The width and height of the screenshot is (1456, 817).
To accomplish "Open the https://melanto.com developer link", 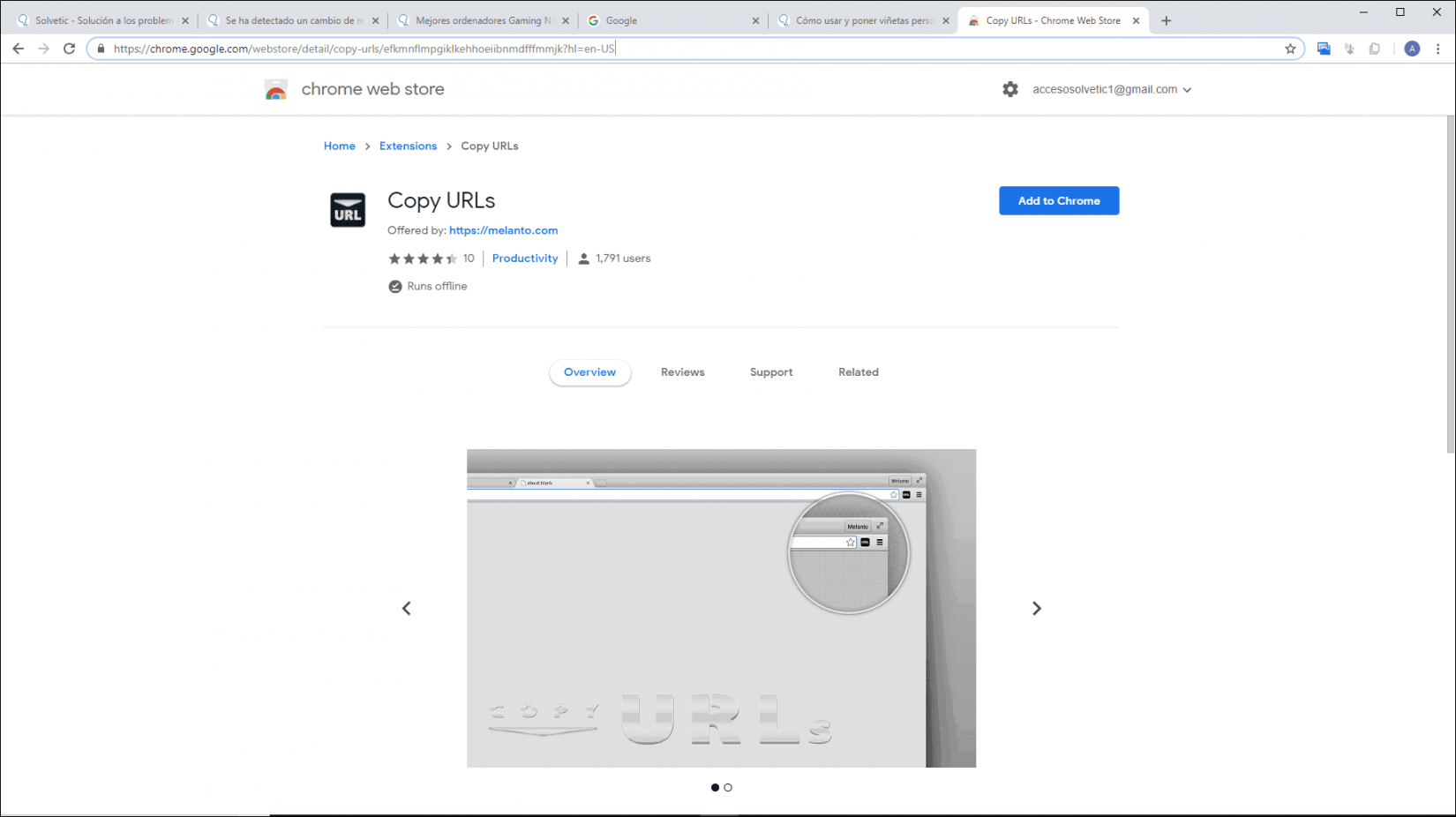I will click(x=503, y=230).
